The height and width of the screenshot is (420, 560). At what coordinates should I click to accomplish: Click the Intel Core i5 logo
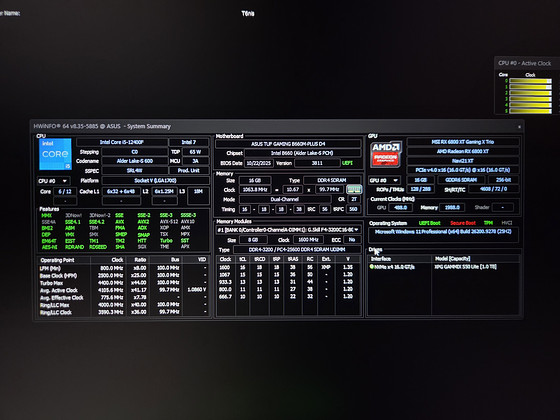[x=55, y=154]
